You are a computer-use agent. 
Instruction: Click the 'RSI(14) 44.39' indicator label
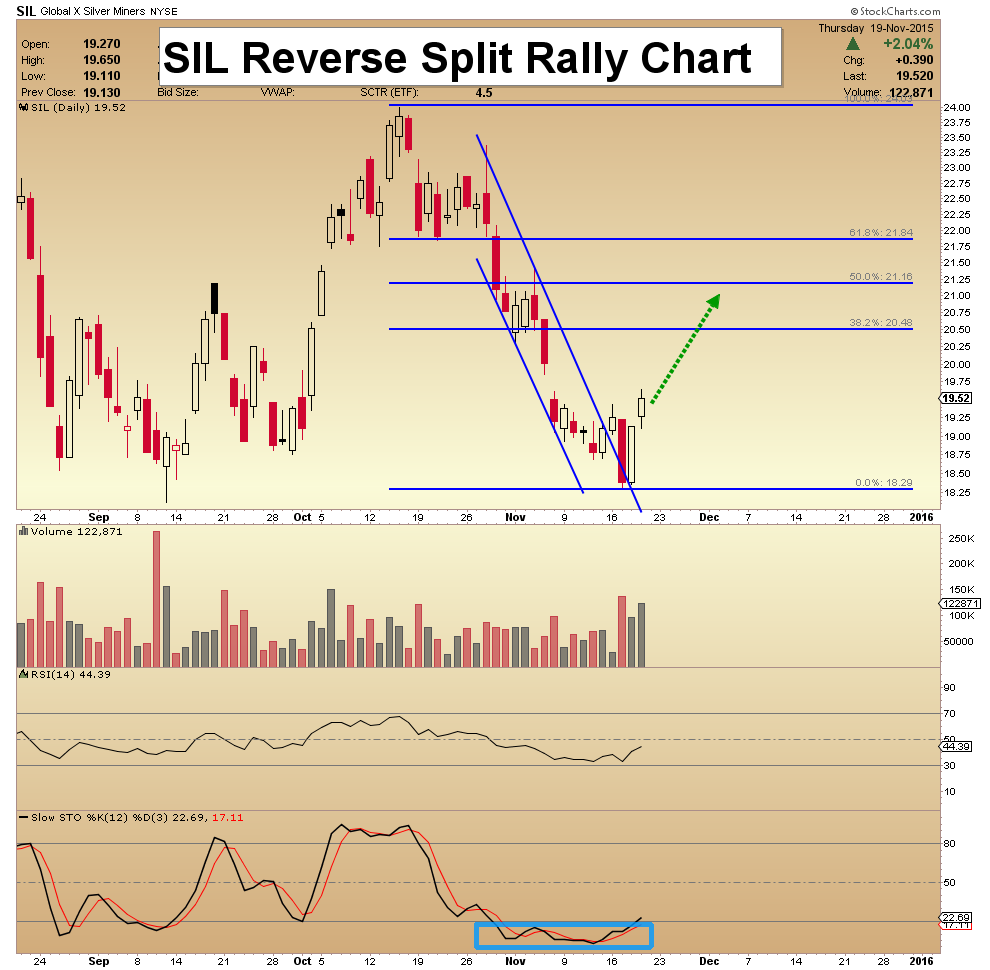(71, 674)
